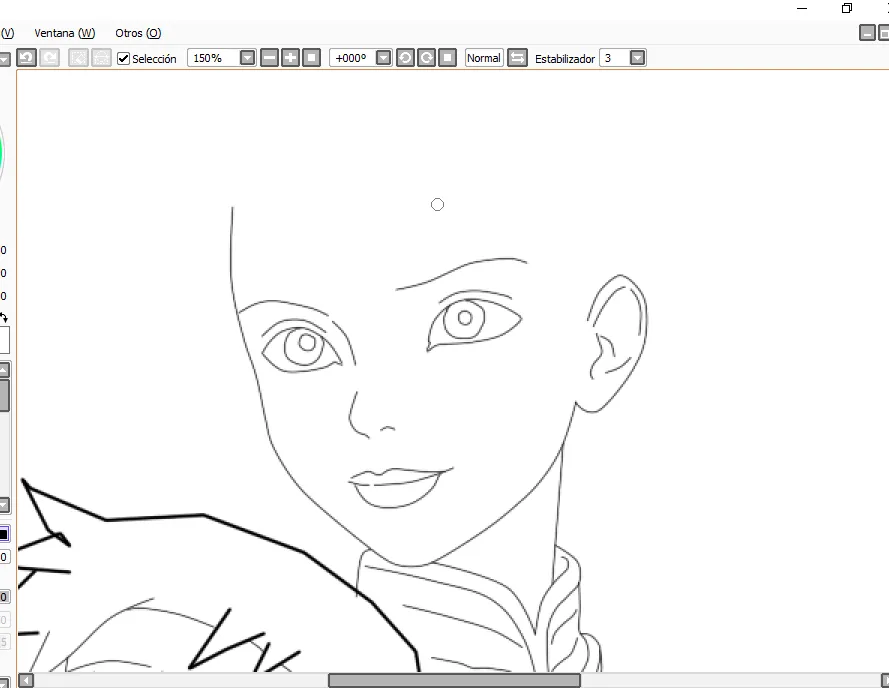889x688 pixels.
Task: Minimize the application window
Action: (x=802, y=8)
